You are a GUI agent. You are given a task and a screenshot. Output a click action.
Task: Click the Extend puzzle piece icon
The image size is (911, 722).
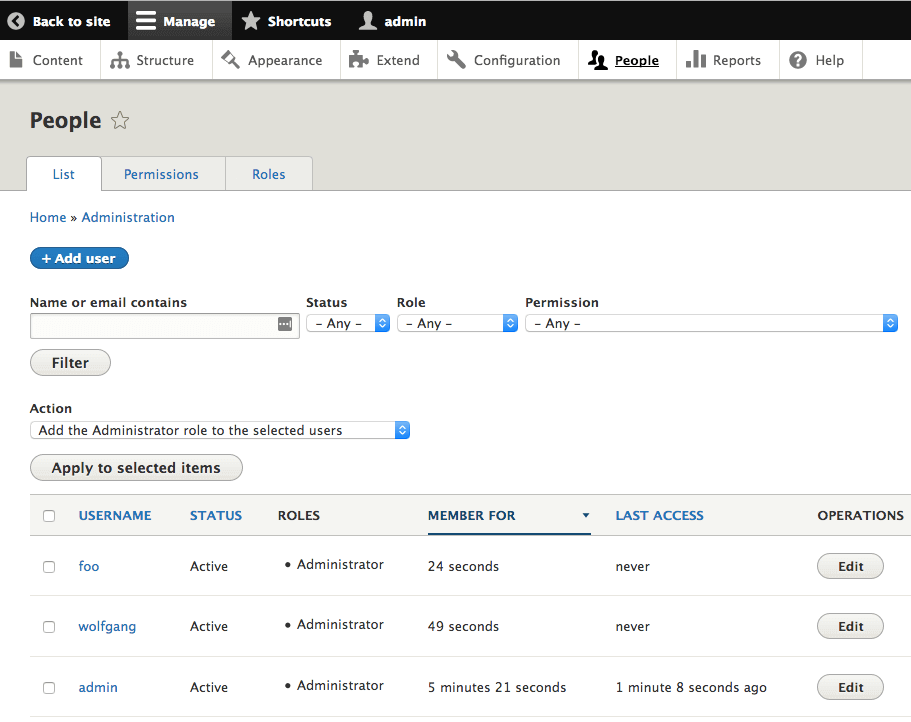tap(358, 59)
